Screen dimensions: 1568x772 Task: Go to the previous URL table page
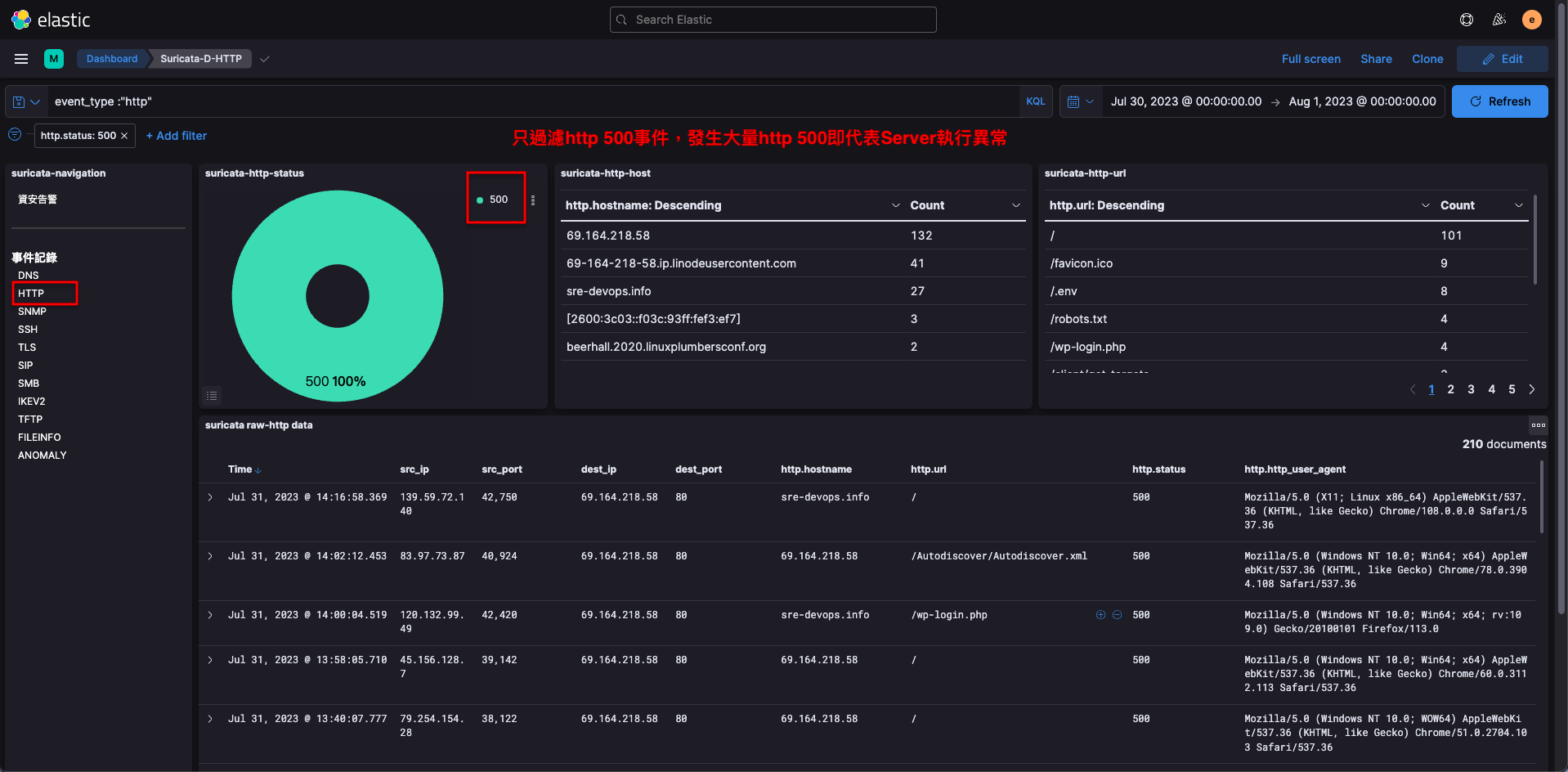tap(1413, 389)
